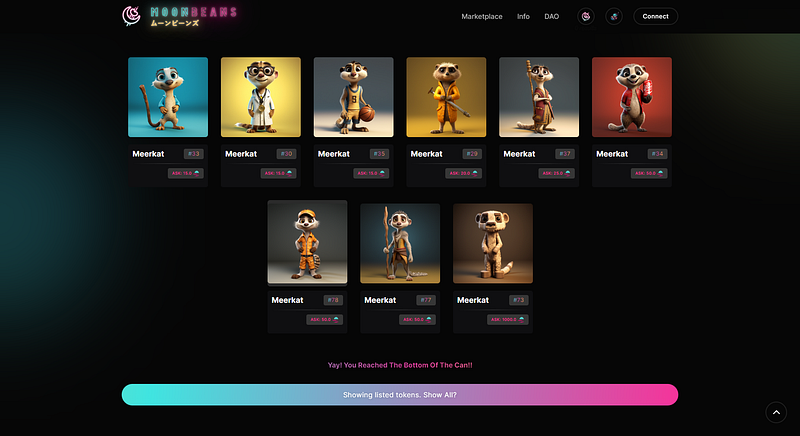The height and width of the screenshot is (436, 800).
Task: Open the Marketplace menu item
Action: click(x=482, y=16)
